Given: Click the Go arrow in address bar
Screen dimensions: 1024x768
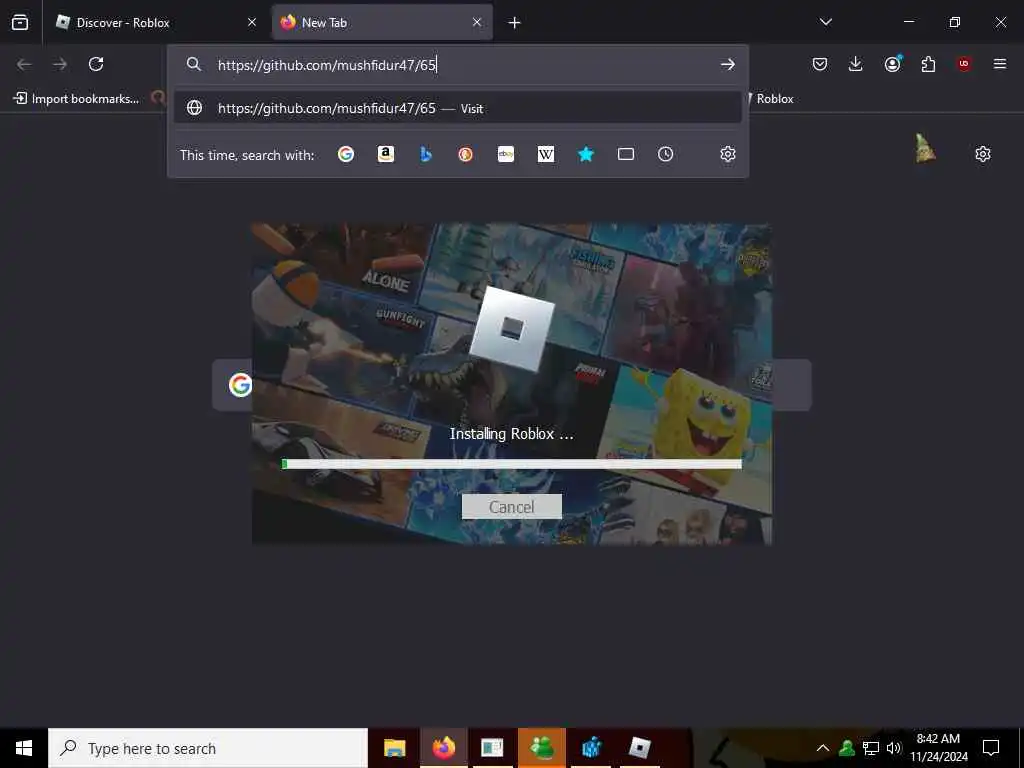Looking at the screenshot, I should 728,65.
